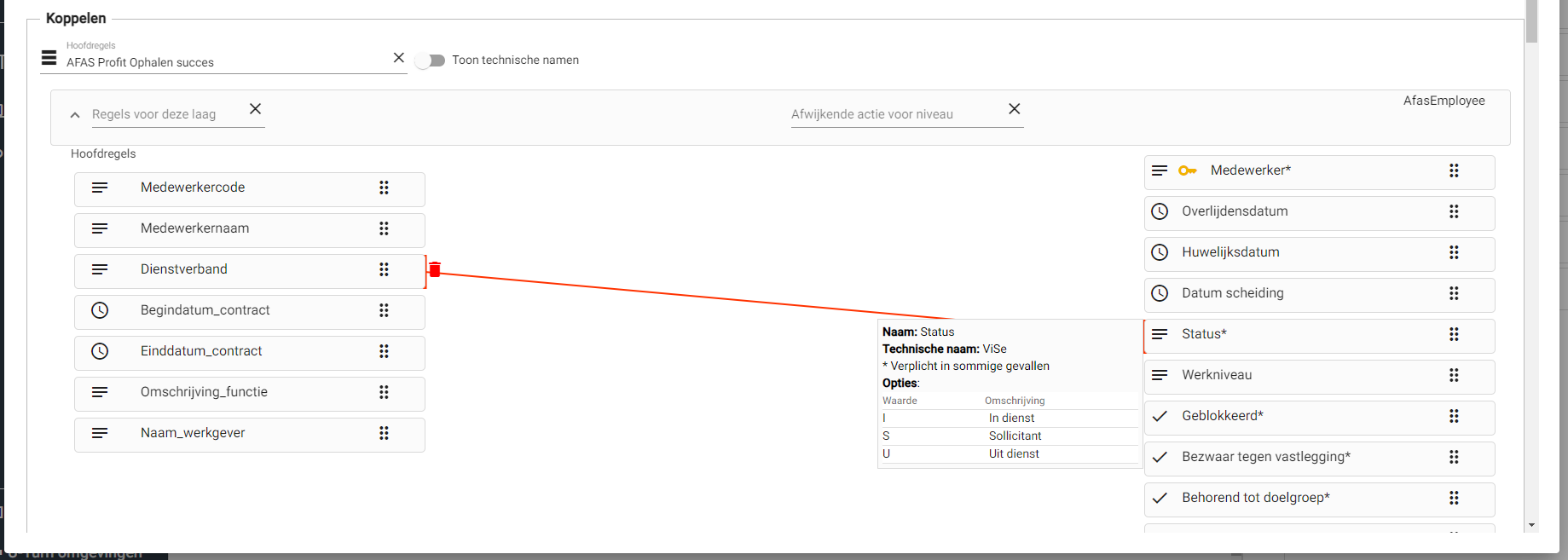Collapse the Regels voor deze laag section
The image size is (1568, 560).
[75, 115]
